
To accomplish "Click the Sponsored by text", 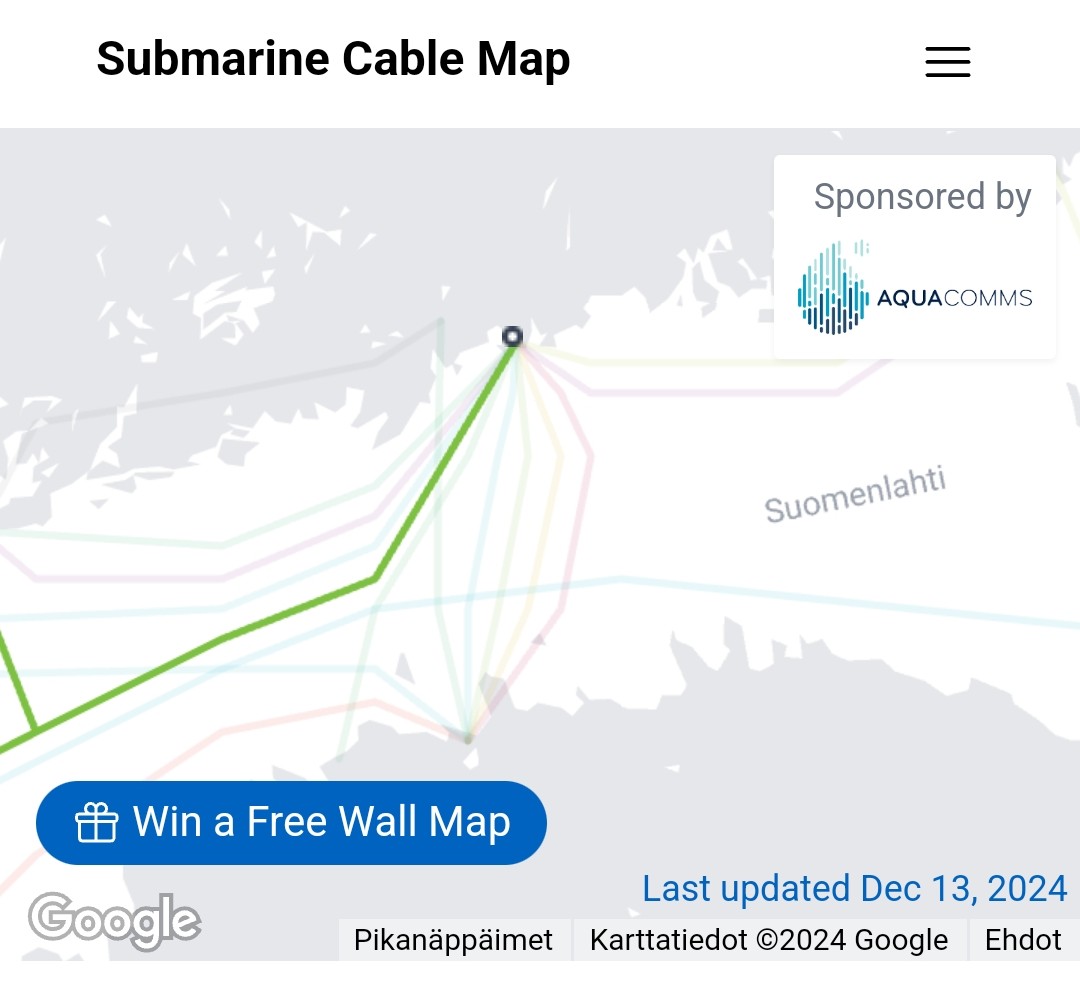I will [922, 197].
